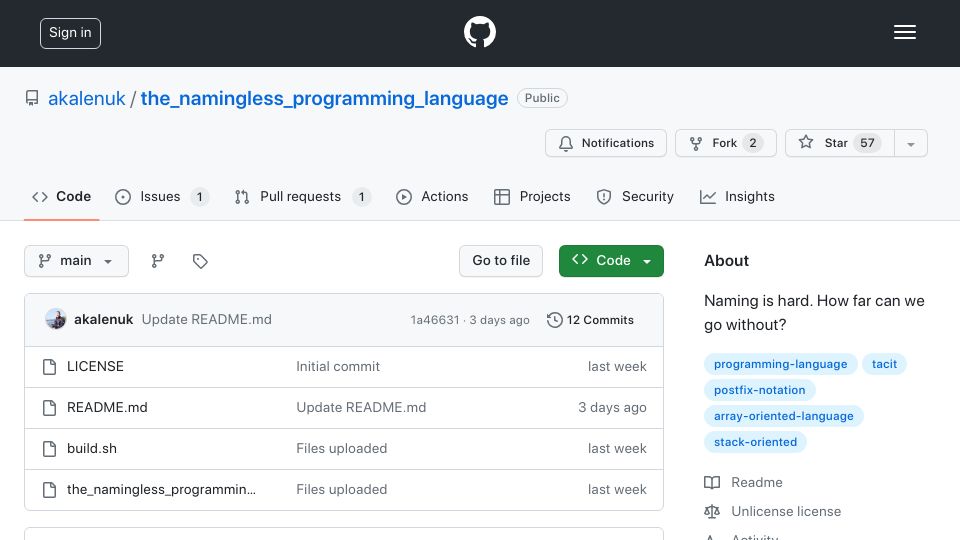
Task: Star this repository
Action: [x=839, y=143]
